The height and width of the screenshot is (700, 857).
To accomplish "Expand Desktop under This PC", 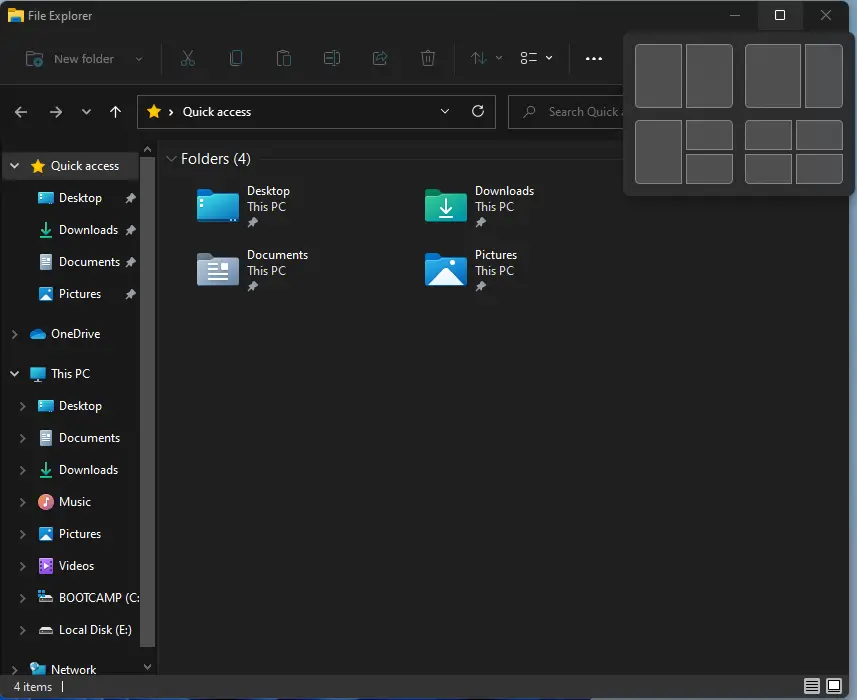I will point(22,406).
